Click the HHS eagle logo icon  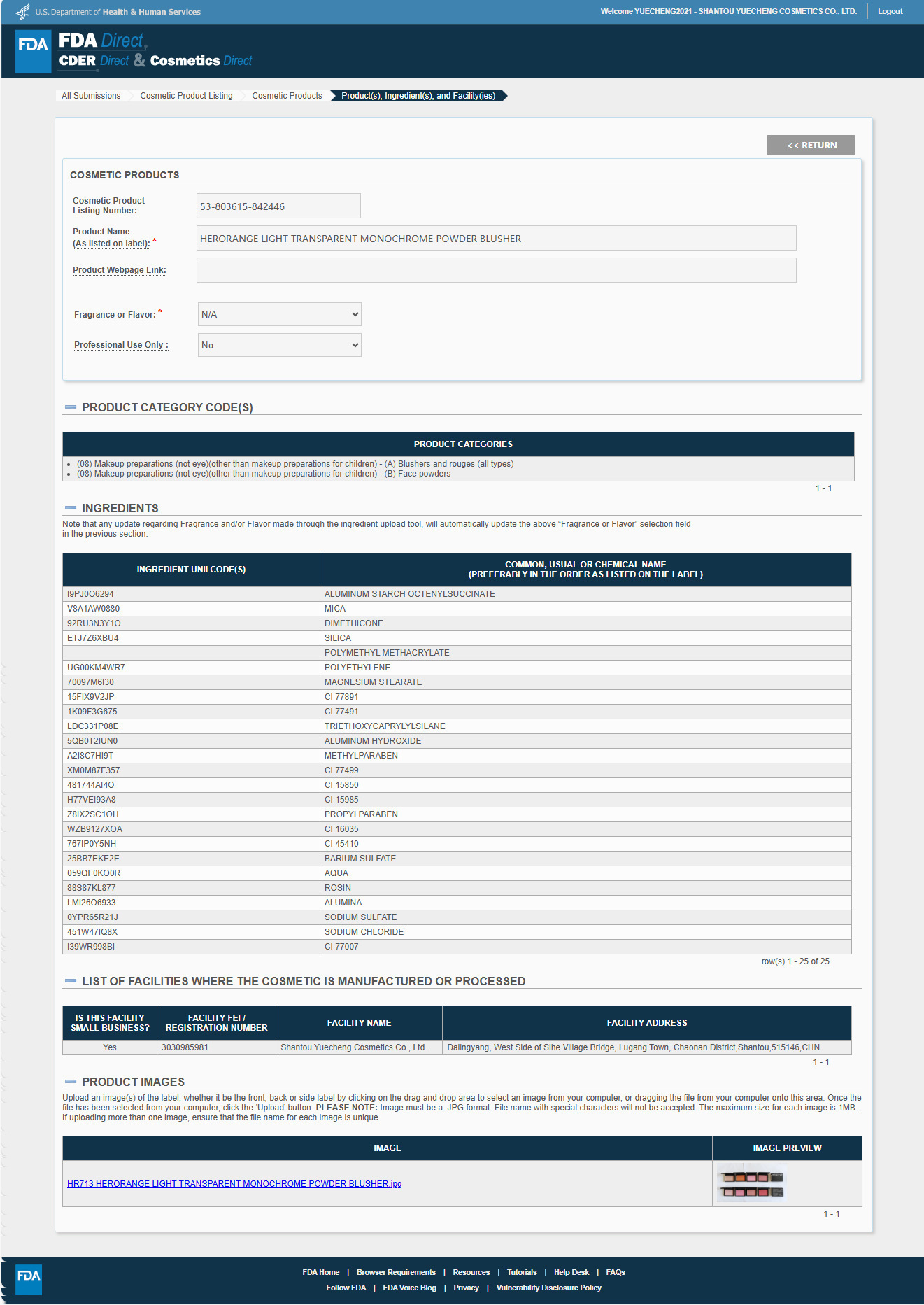(22, 11)
